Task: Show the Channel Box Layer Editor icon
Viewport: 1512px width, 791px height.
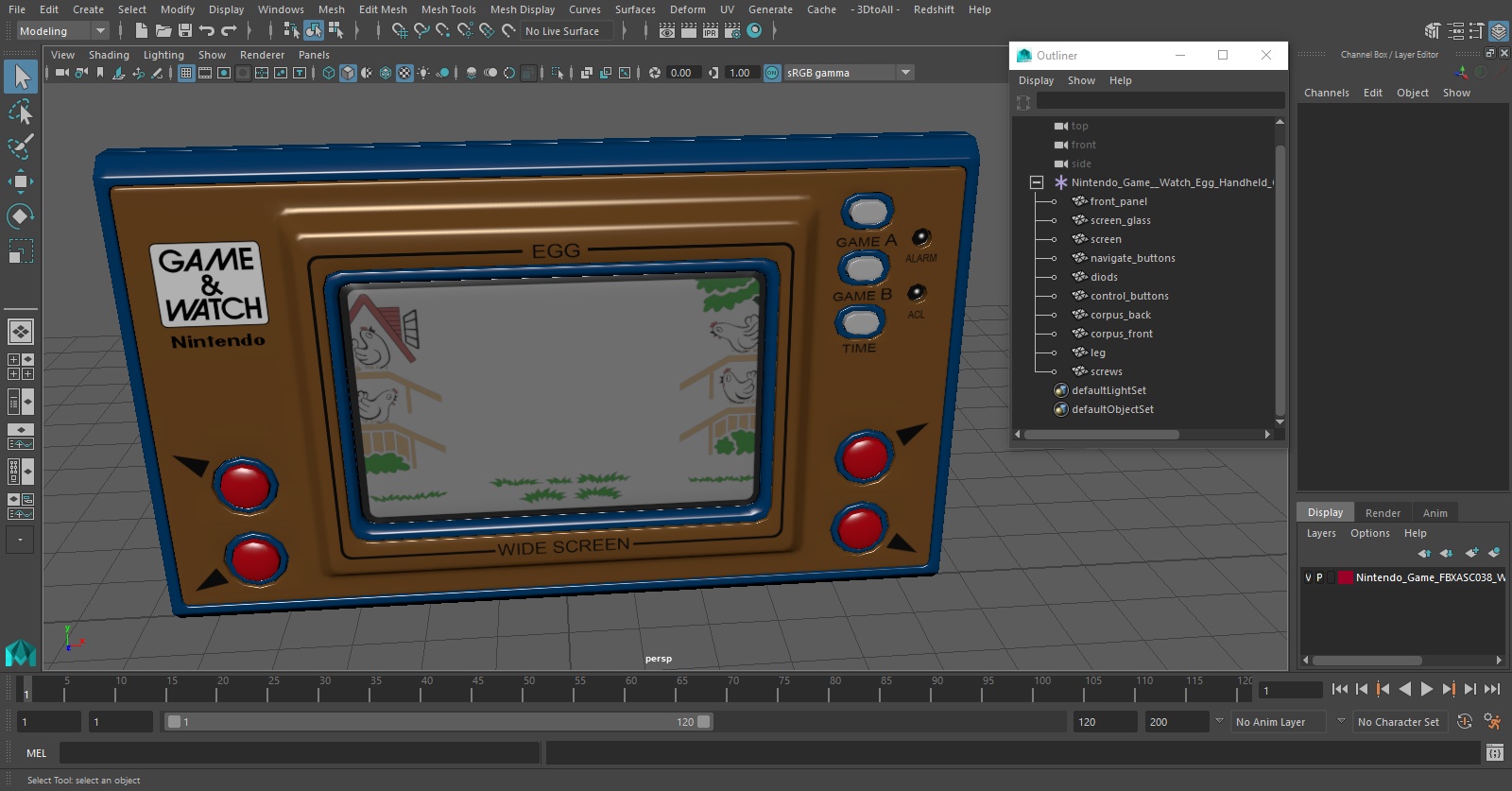Action: (1499, 31)
